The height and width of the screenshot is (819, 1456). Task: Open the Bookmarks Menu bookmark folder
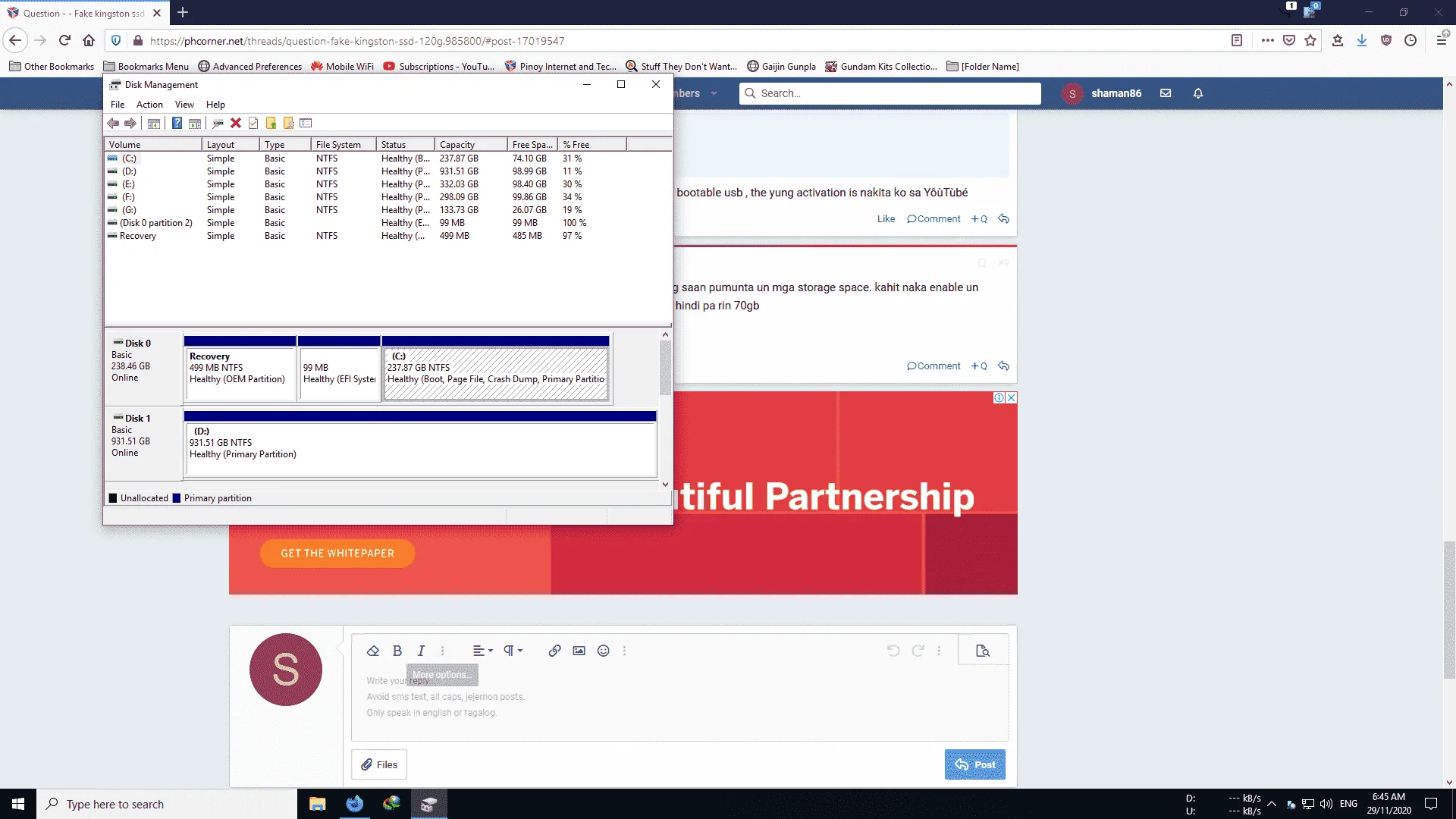[146, 67]
